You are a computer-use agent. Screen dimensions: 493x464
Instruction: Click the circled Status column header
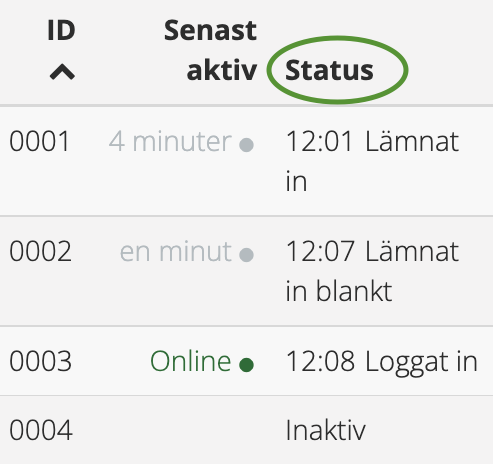tap(329, 70)
